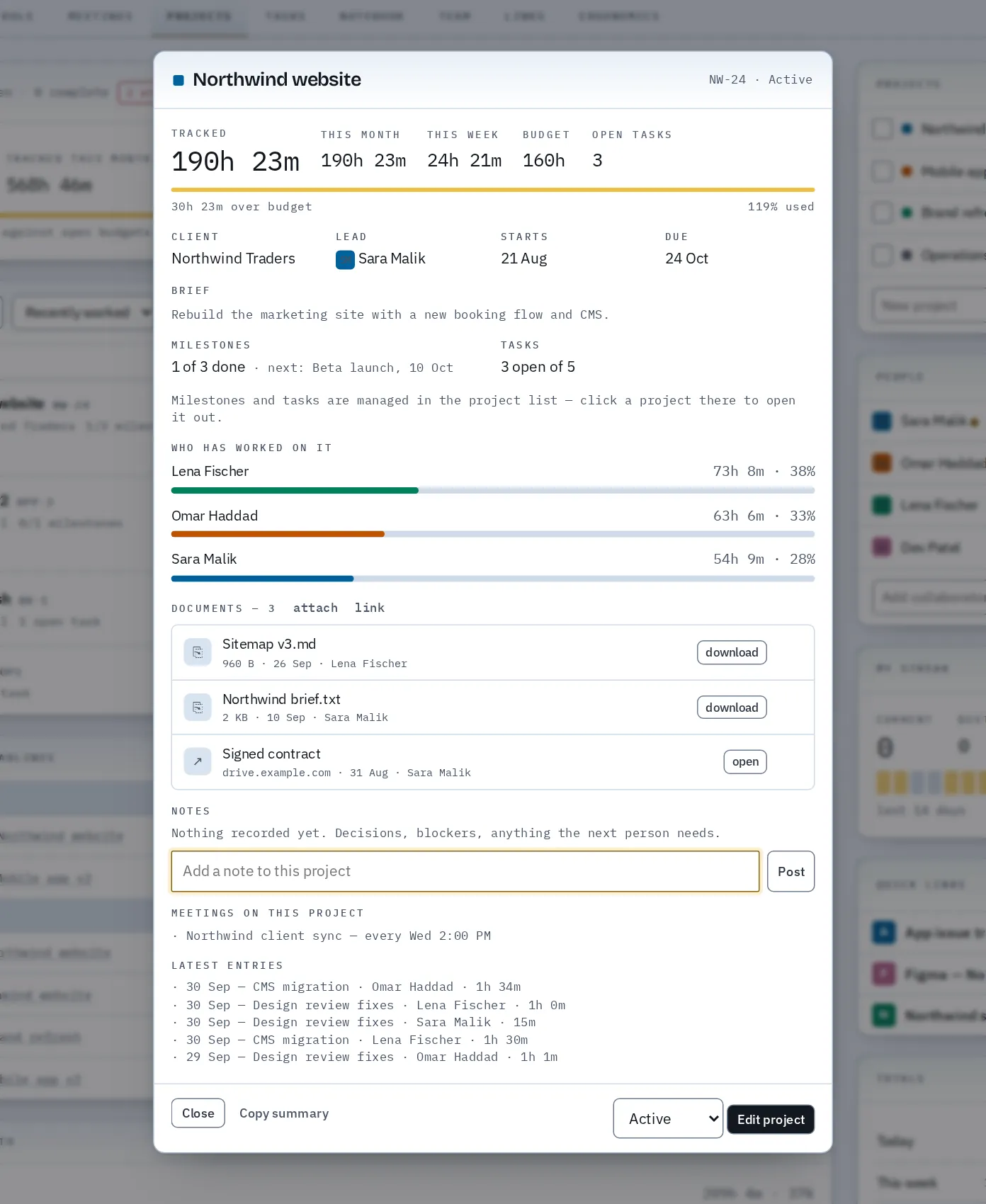This screenshot has width=986, height=1204.
Task: Click the Northwind Traders client name
Action: [x=233, y=259]
